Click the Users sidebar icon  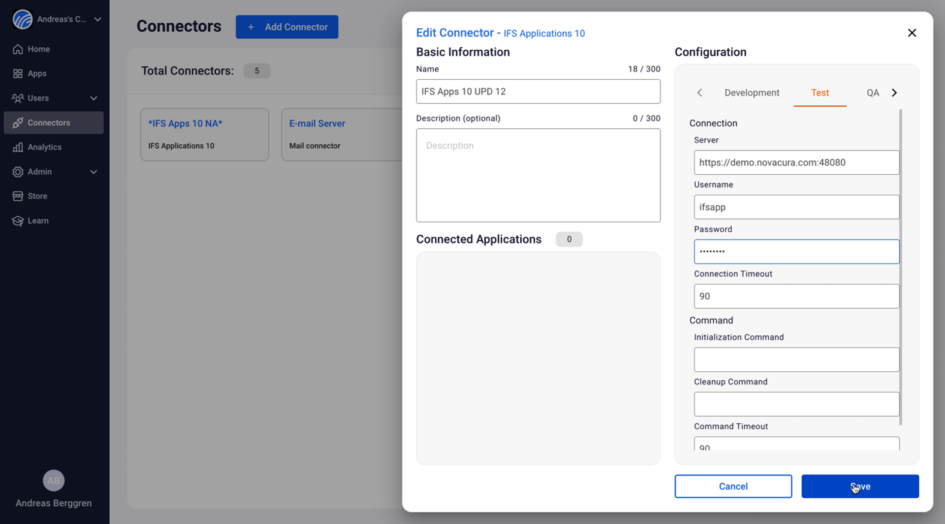(17, 98)
